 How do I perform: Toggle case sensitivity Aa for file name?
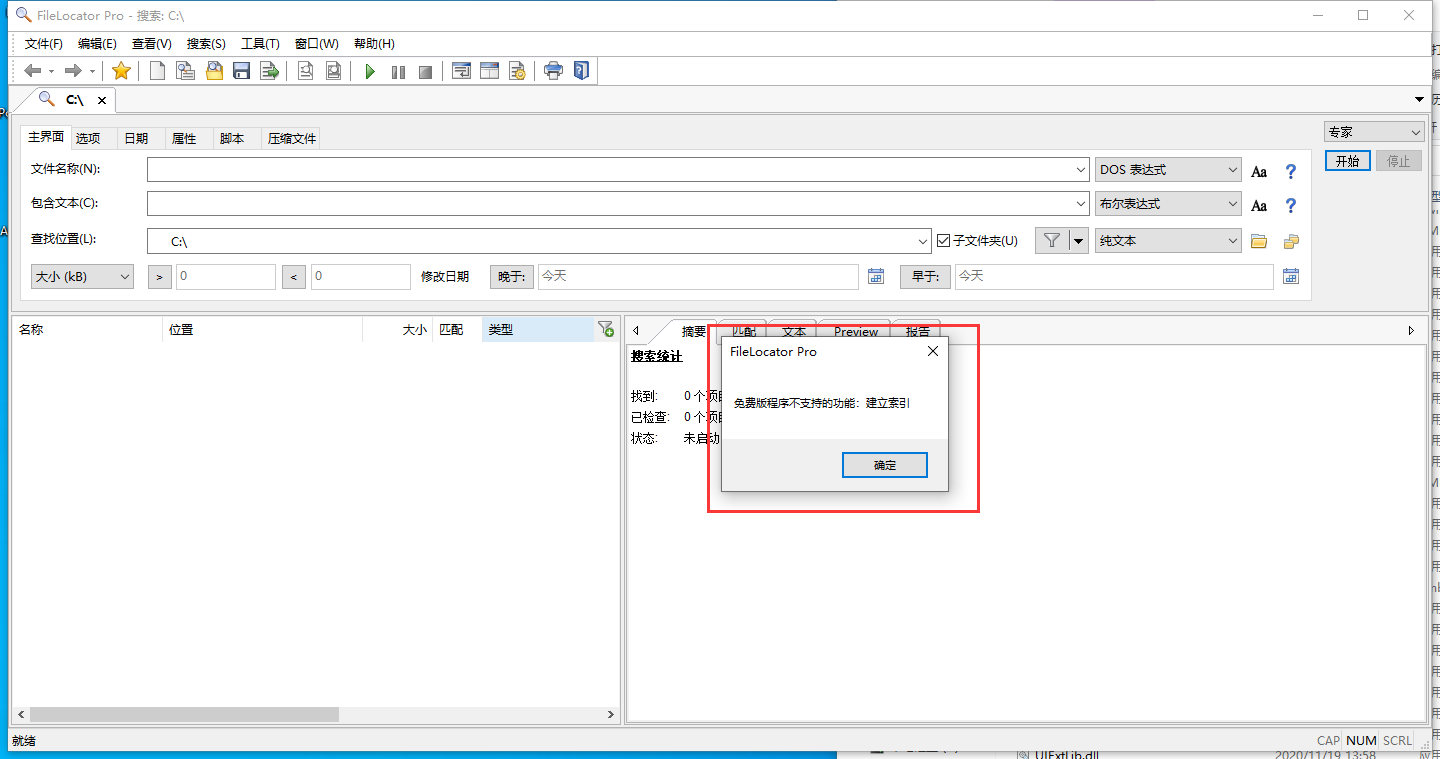pos(1259,171)
